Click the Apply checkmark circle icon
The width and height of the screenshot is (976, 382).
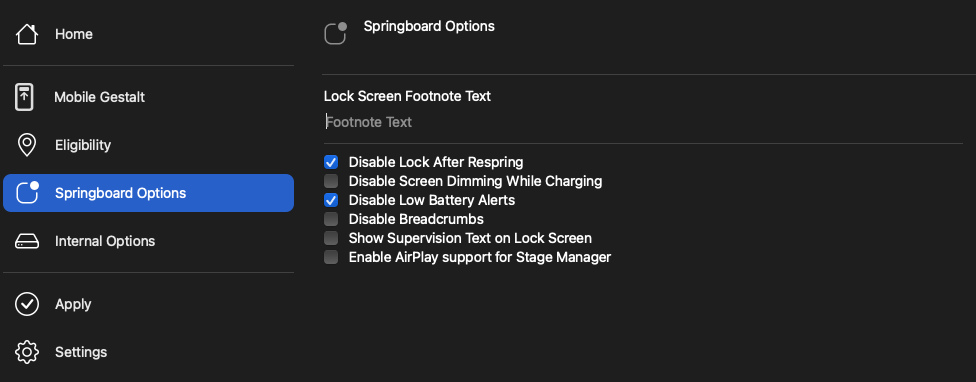(x=27, y=304)
